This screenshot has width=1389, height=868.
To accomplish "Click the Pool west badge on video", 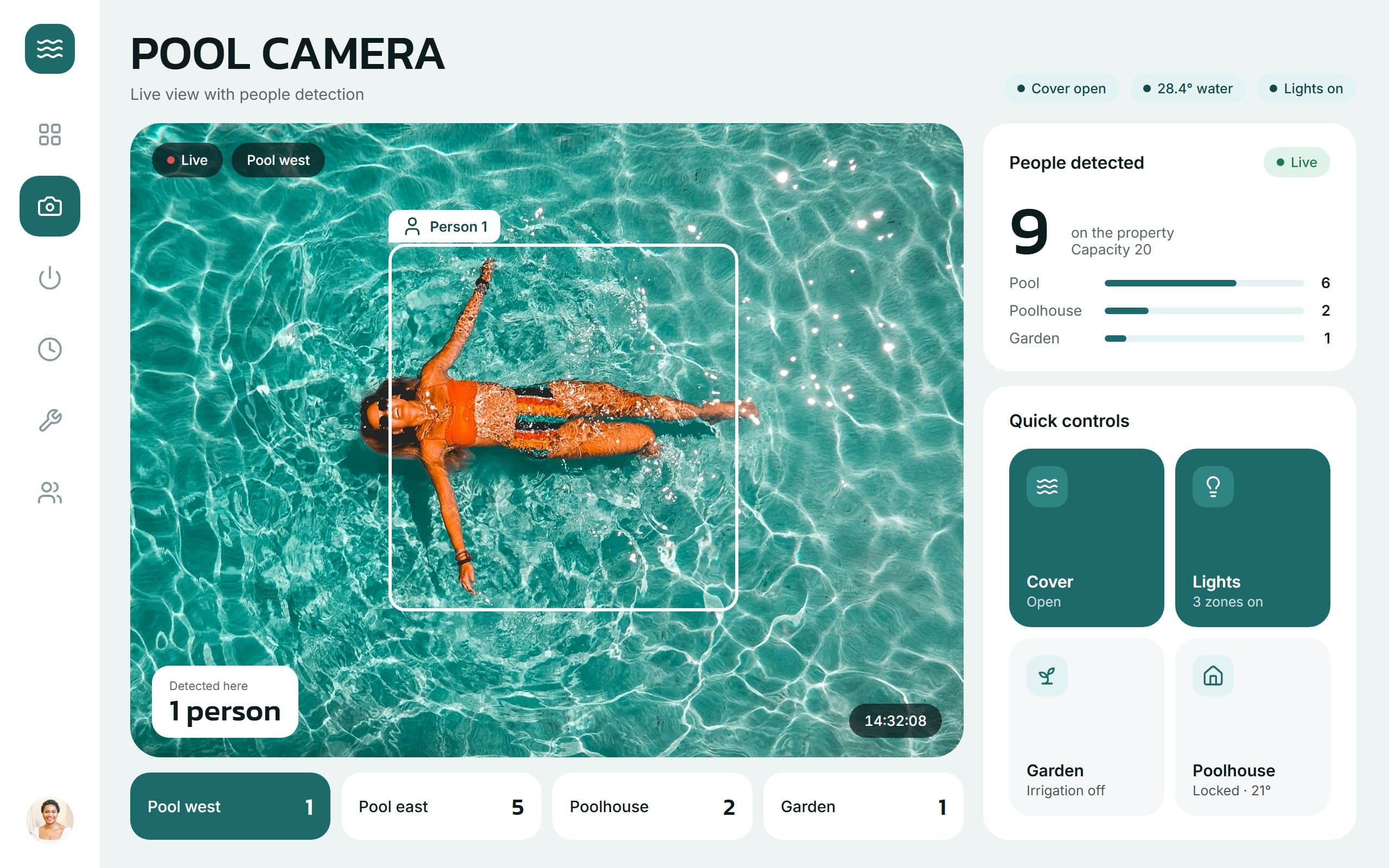I will pyautogui.click(x=278, y=160).
